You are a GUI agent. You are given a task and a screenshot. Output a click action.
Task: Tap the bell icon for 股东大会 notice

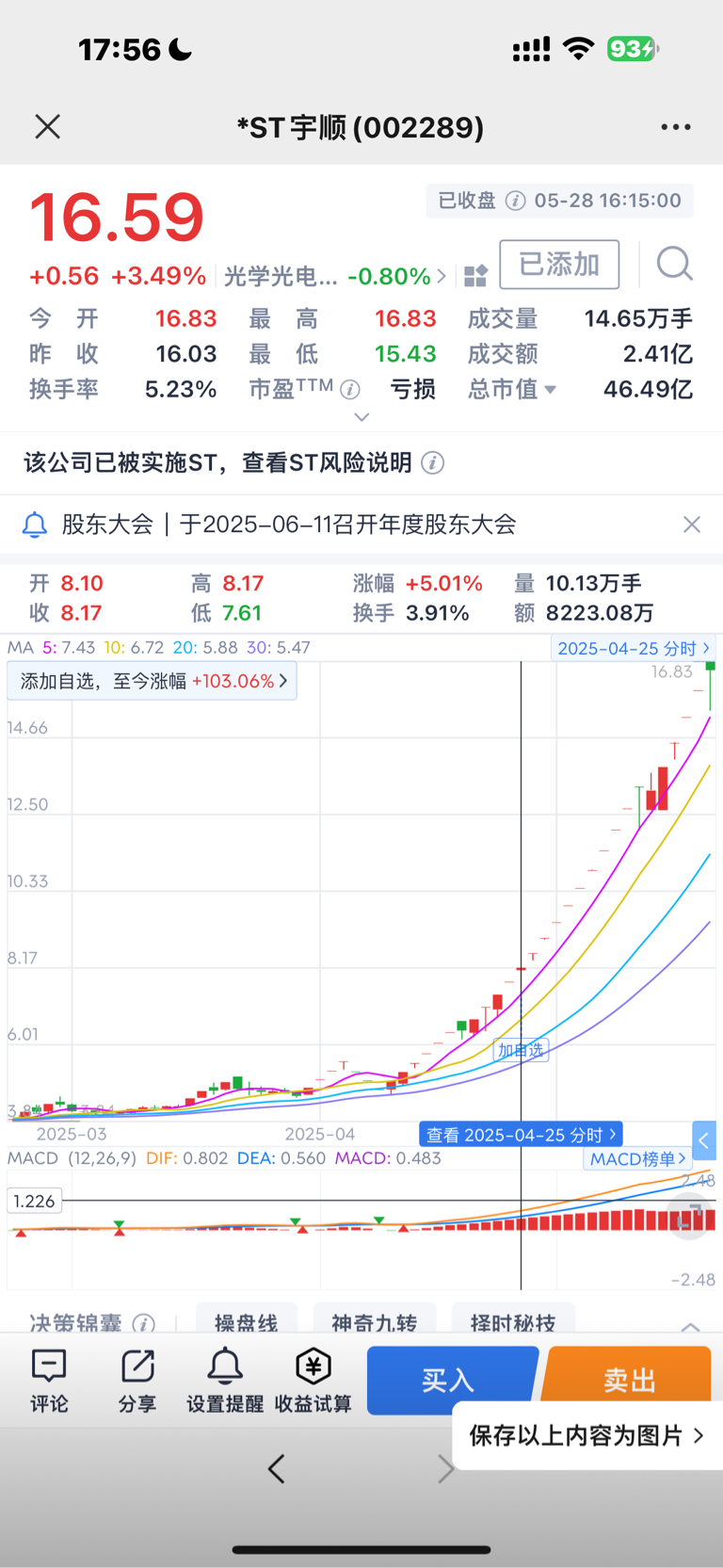tap(35, 525)
